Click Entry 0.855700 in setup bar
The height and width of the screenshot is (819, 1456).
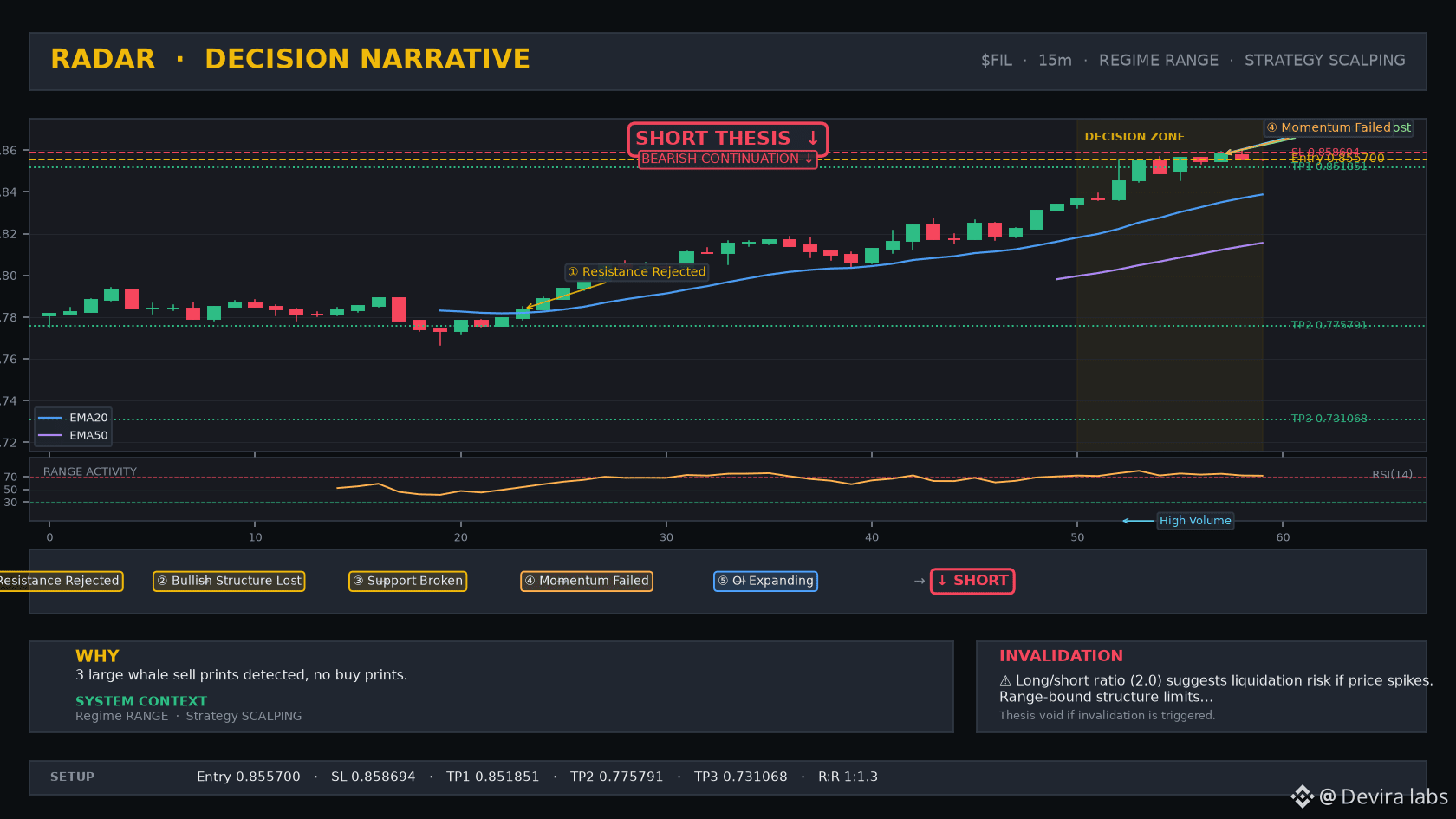click(249, 777)
